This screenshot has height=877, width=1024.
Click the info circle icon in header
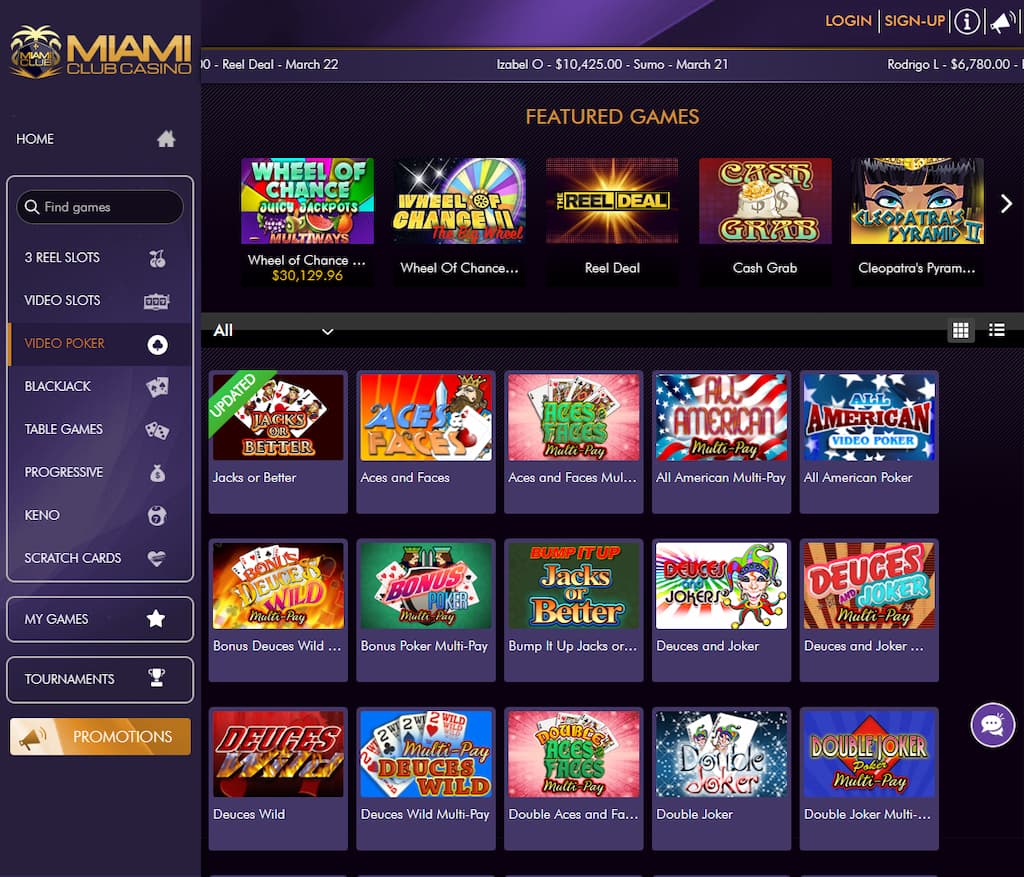coord(967,22)
